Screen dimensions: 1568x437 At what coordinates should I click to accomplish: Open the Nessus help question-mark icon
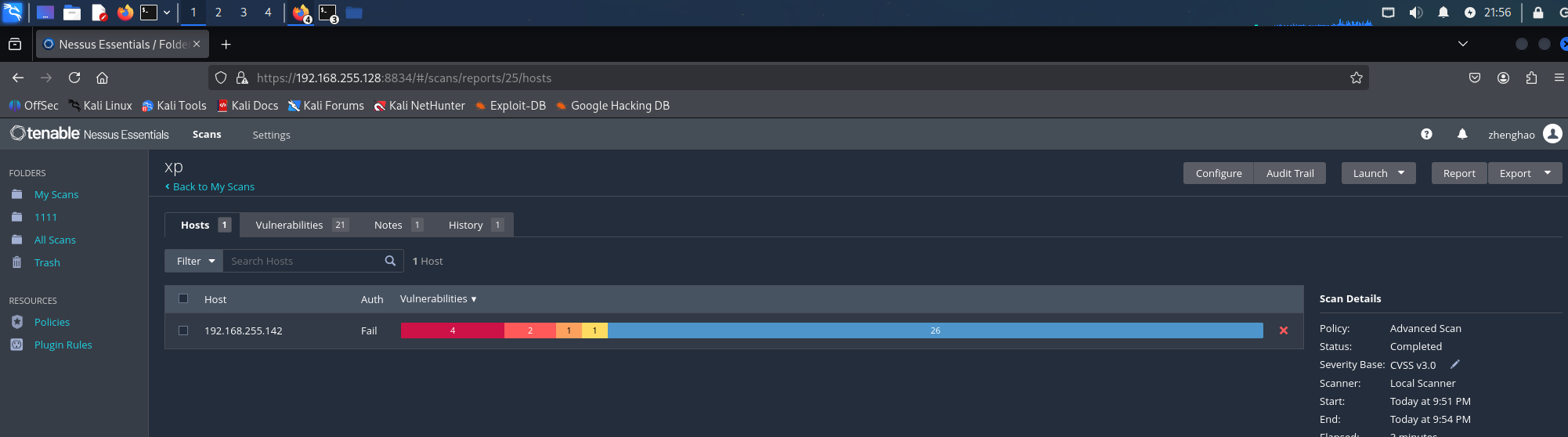click(x=1426, y=135)
